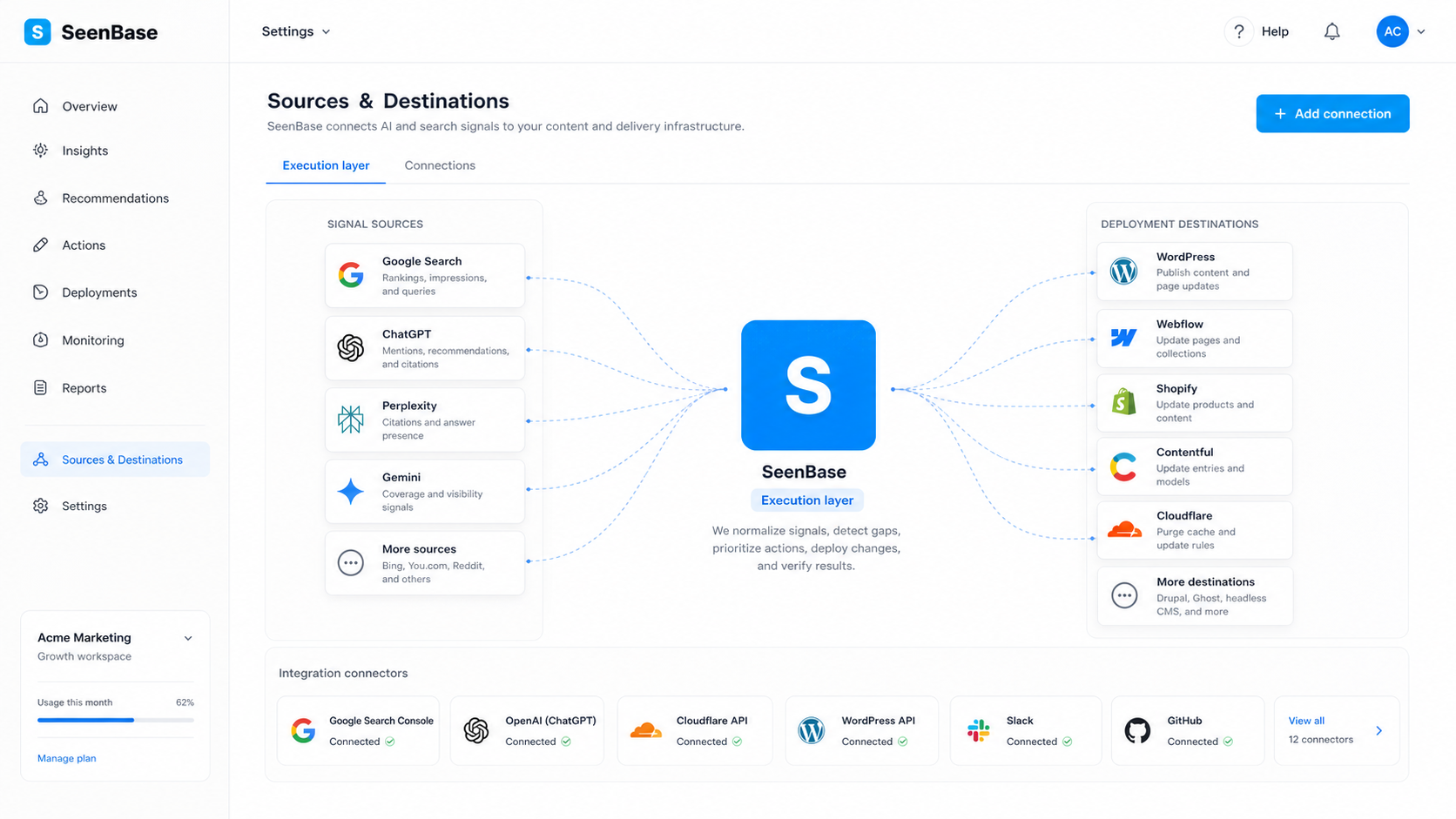The width and height of the screenshot is (1456, 819).
Task: Open Recommendations page
Action: 116,198
